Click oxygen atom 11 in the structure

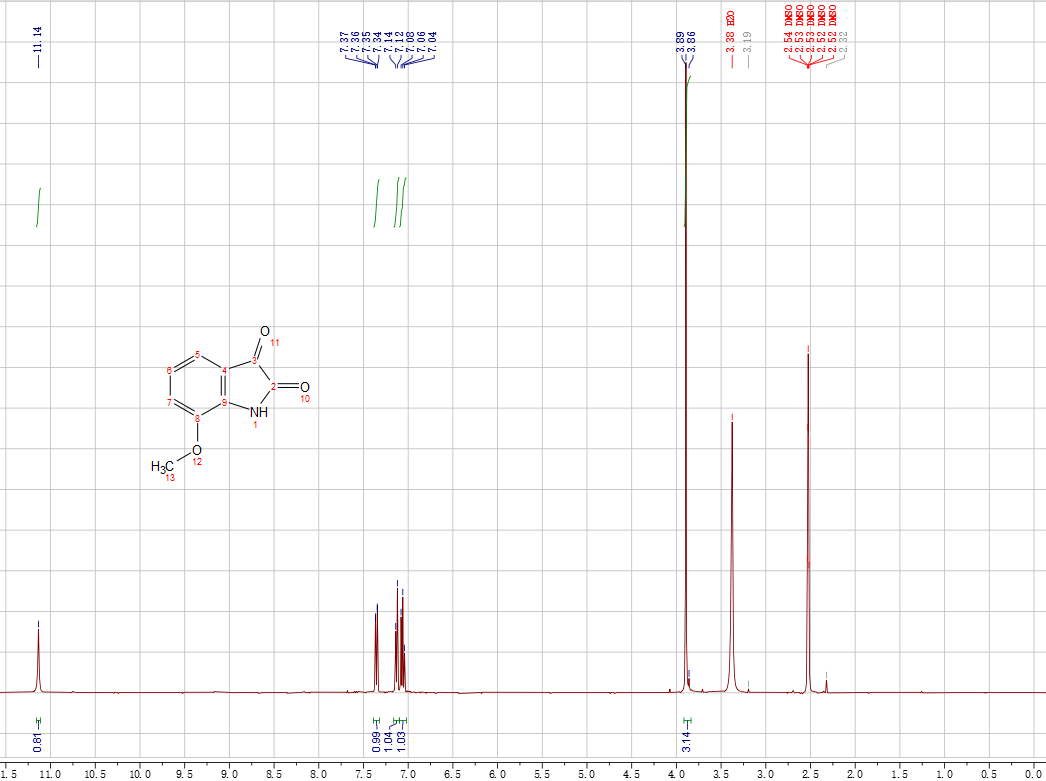(x=265, y=331)
